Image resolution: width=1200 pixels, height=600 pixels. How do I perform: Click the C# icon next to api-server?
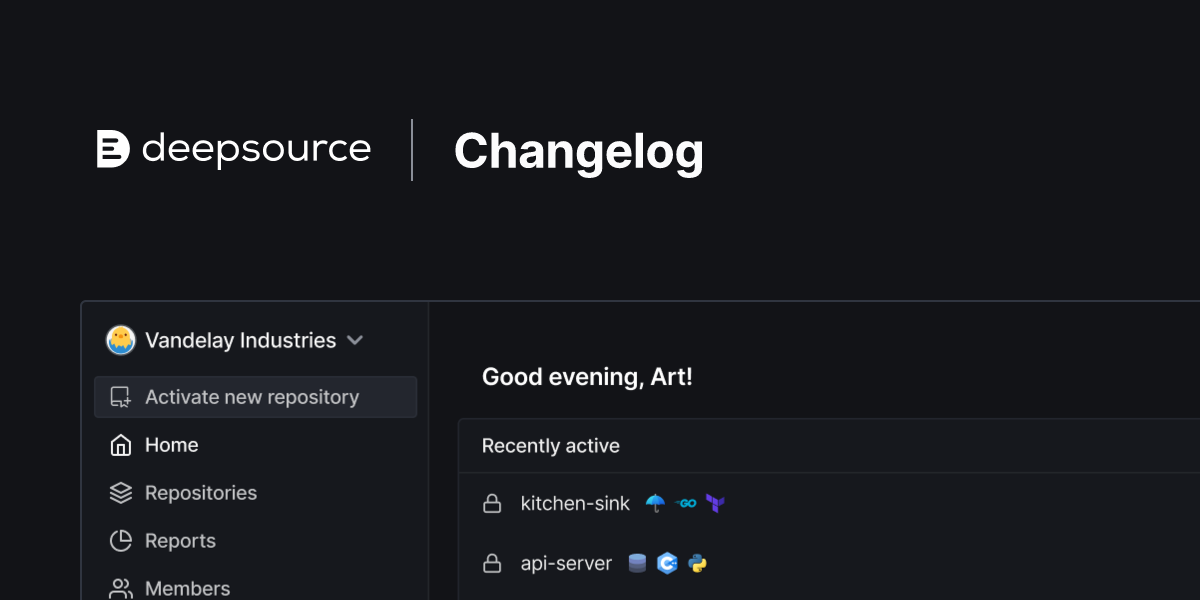coord(667,563)
